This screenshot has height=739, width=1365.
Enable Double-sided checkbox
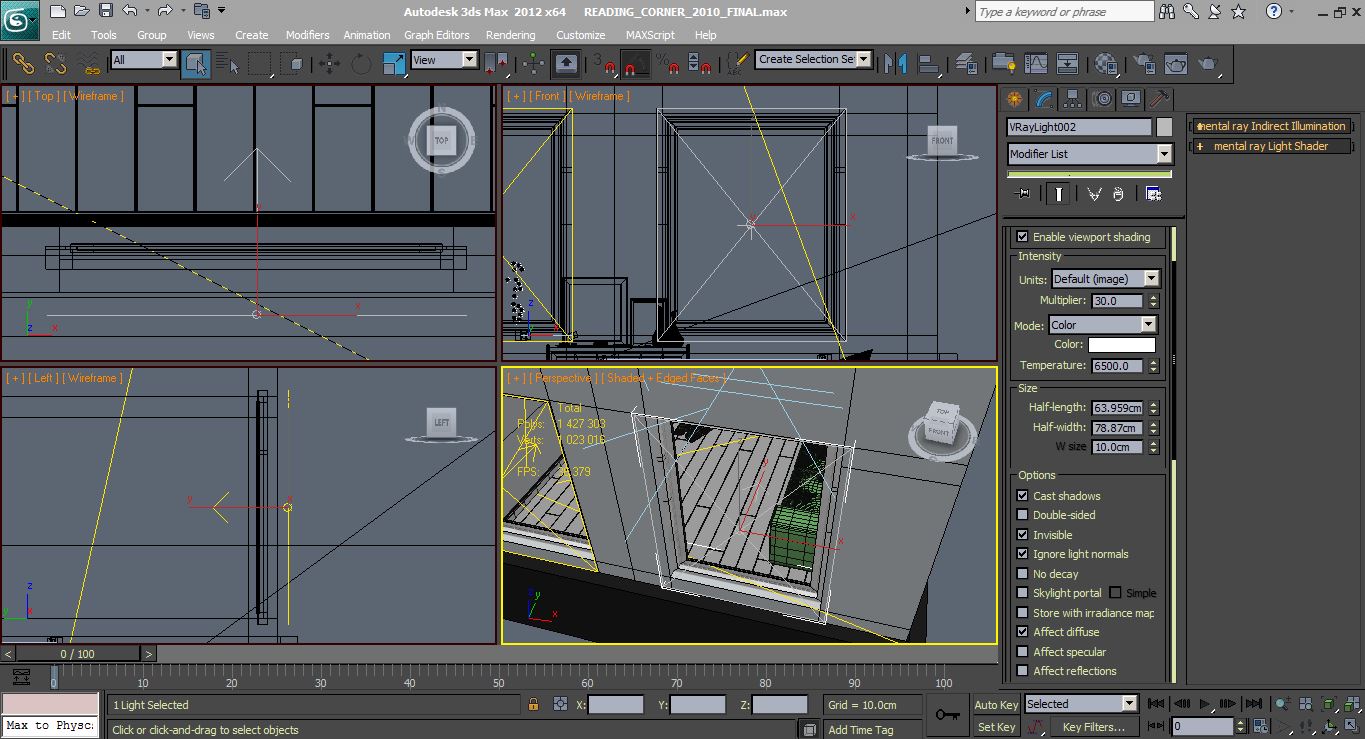tap(1022, 515)
